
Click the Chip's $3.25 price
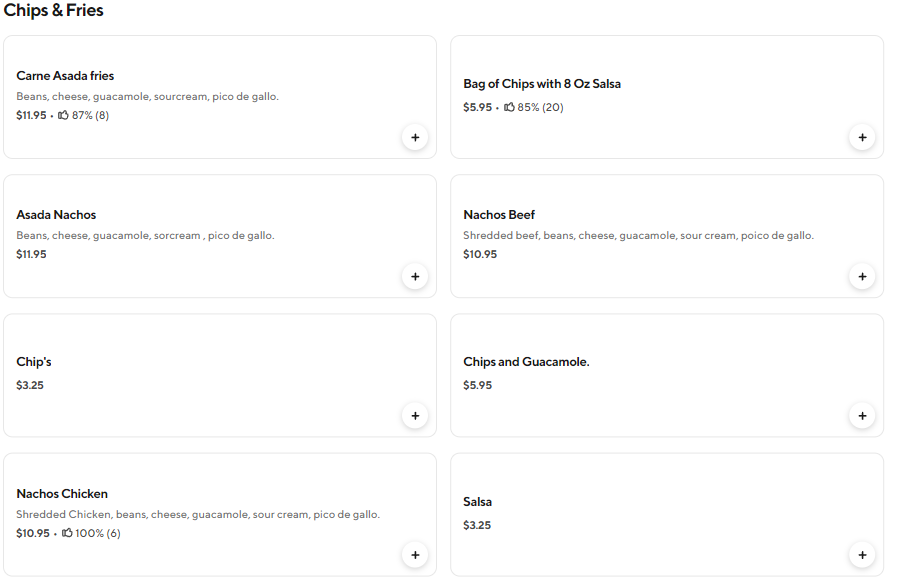(x=30, y=386)
